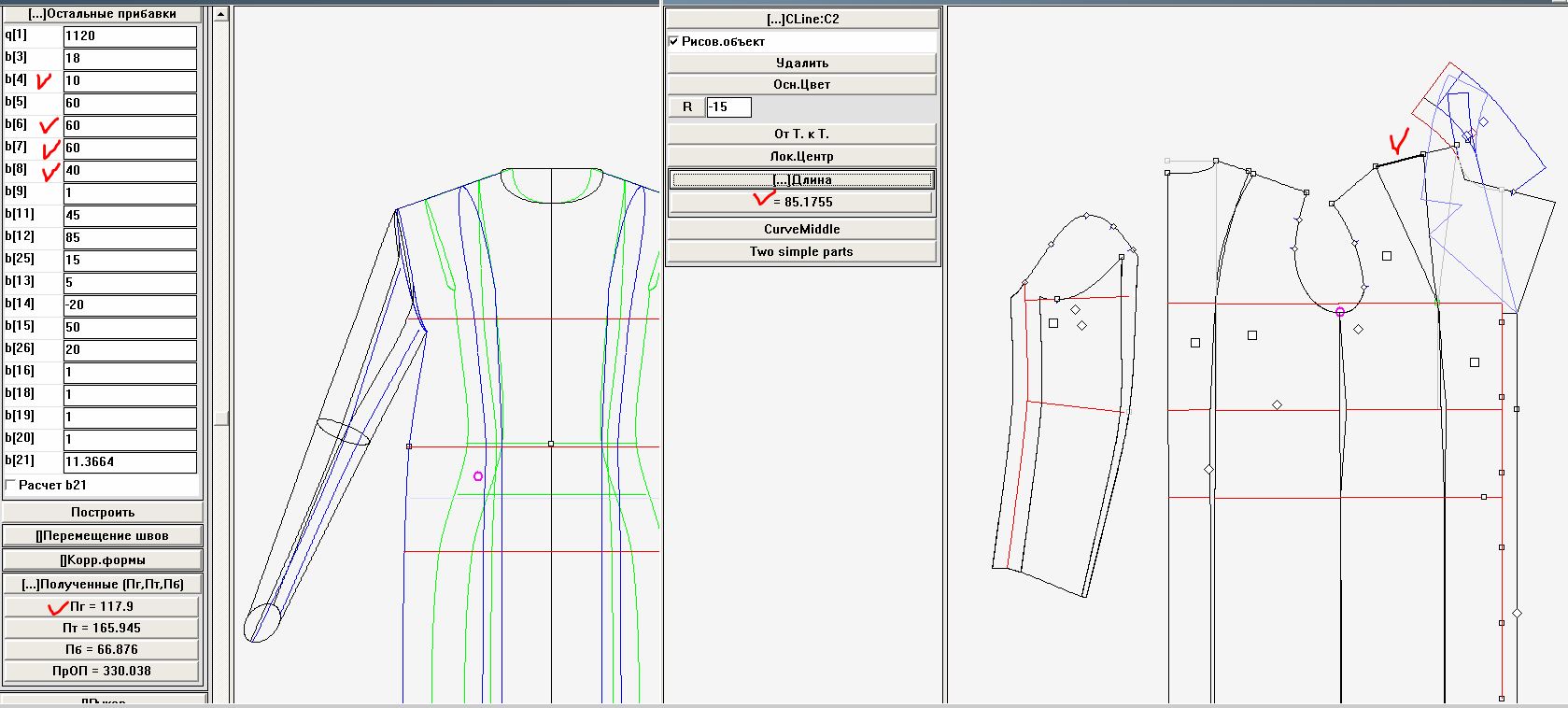Click the b[21] field showing 11.3664
Viewport: 1568px width, 708px height.
tap(130, 461)
